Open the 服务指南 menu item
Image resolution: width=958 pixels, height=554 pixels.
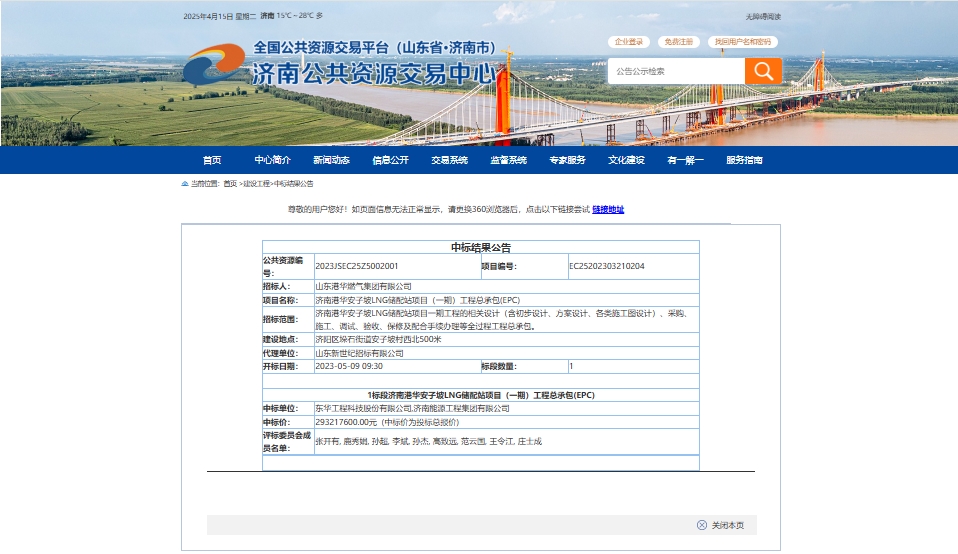744,160
